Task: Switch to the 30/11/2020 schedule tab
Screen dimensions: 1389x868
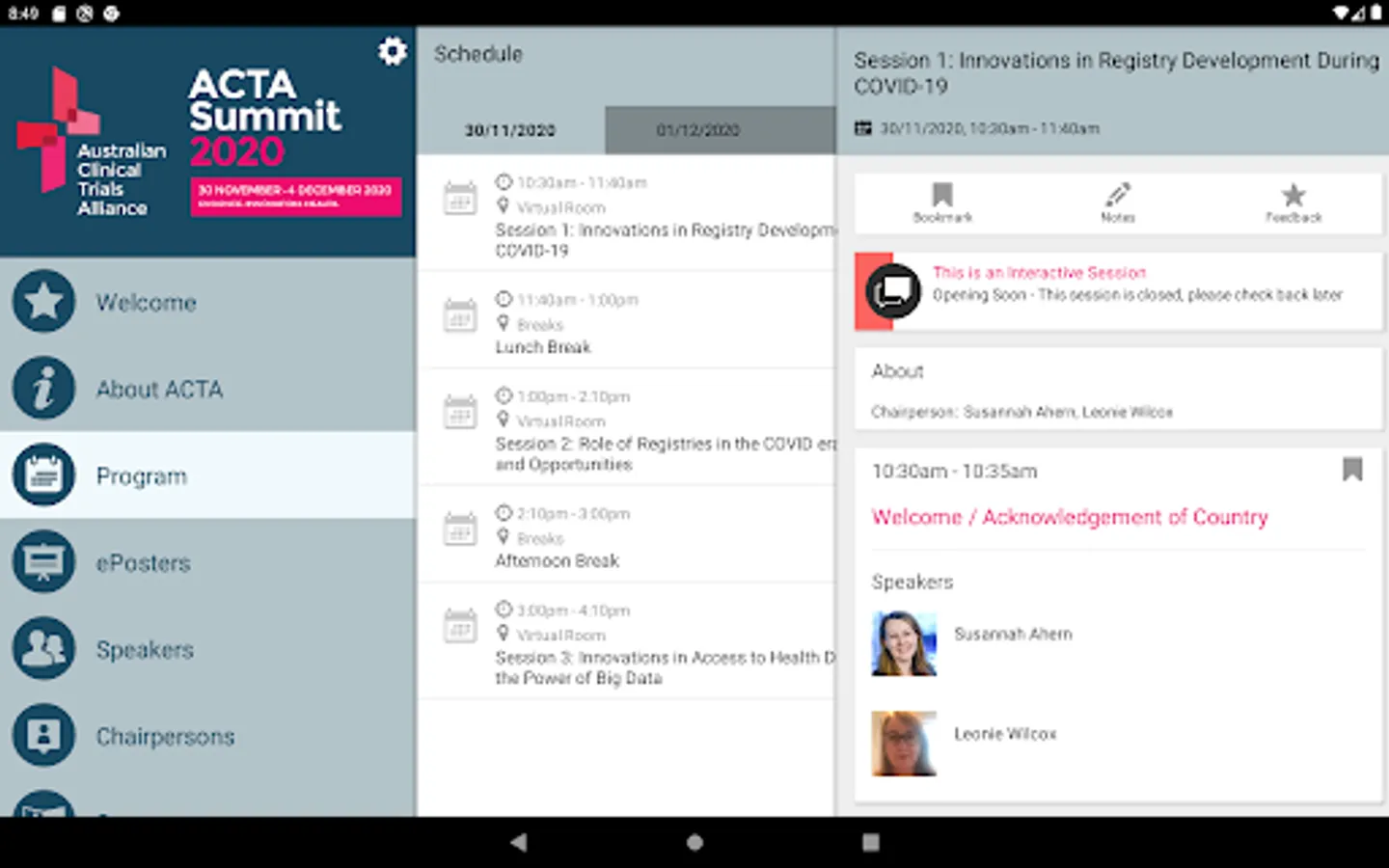Action: pyautogui.click(x=510, y=130)
